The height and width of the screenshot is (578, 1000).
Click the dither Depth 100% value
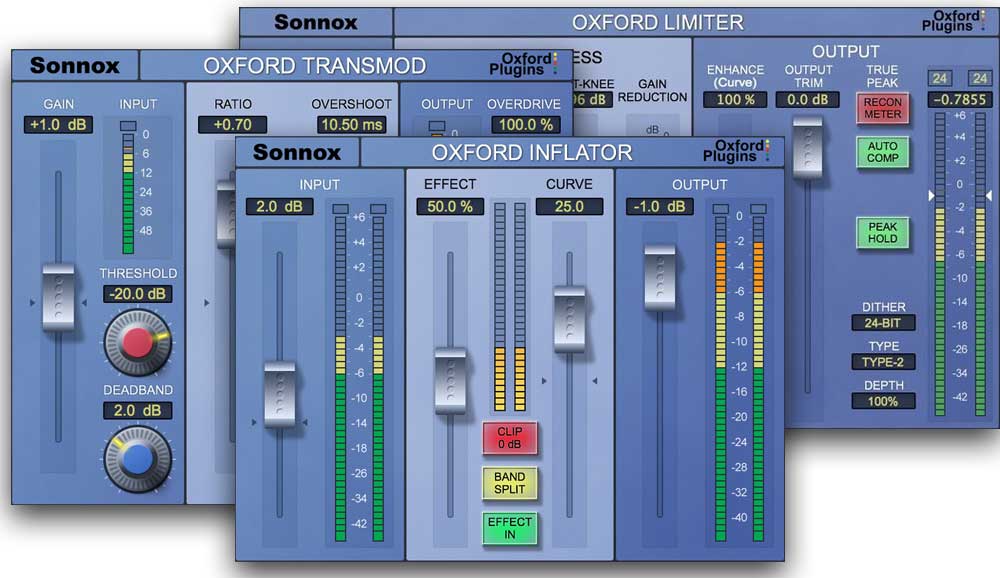click(x=883, y=401)
